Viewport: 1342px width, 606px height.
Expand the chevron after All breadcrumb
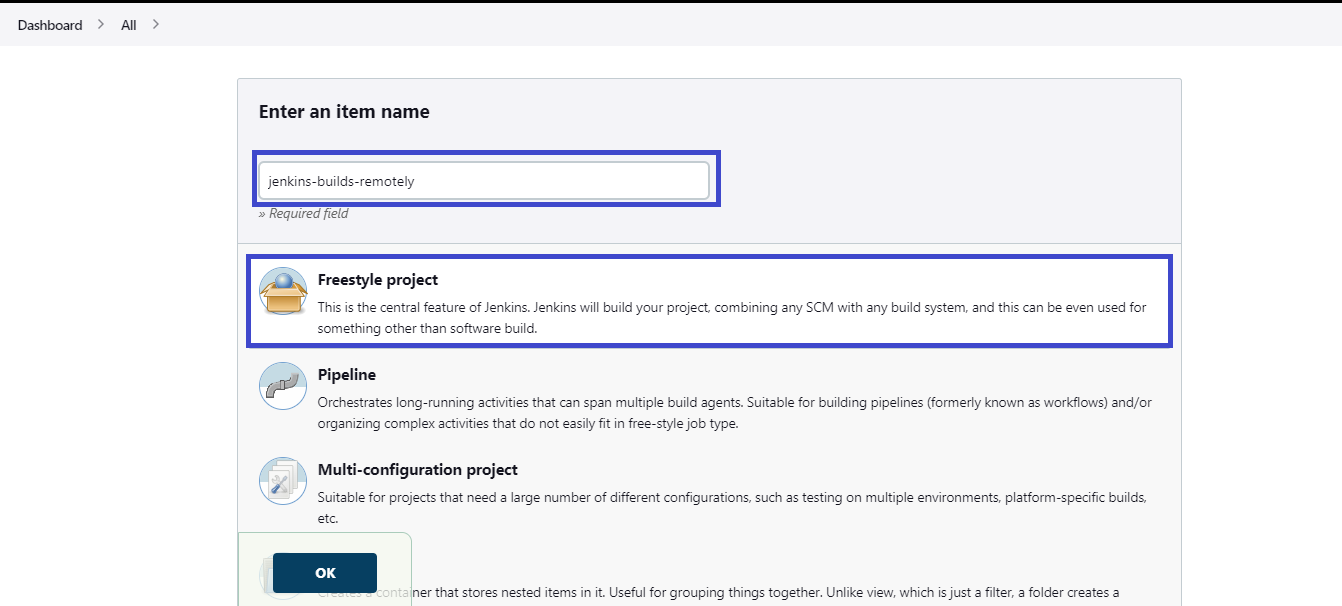(153, 24)
